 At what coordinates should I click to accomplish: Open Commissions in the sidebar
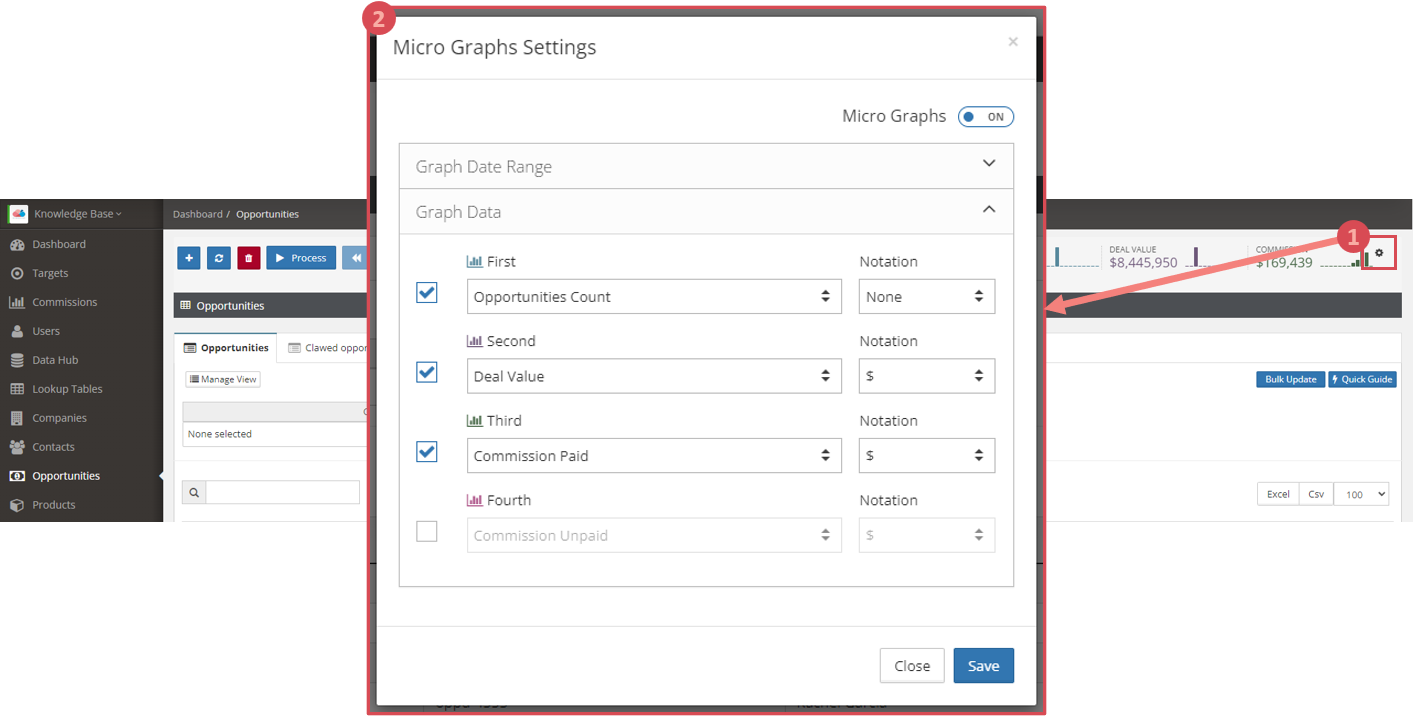(x=64, y=302)
